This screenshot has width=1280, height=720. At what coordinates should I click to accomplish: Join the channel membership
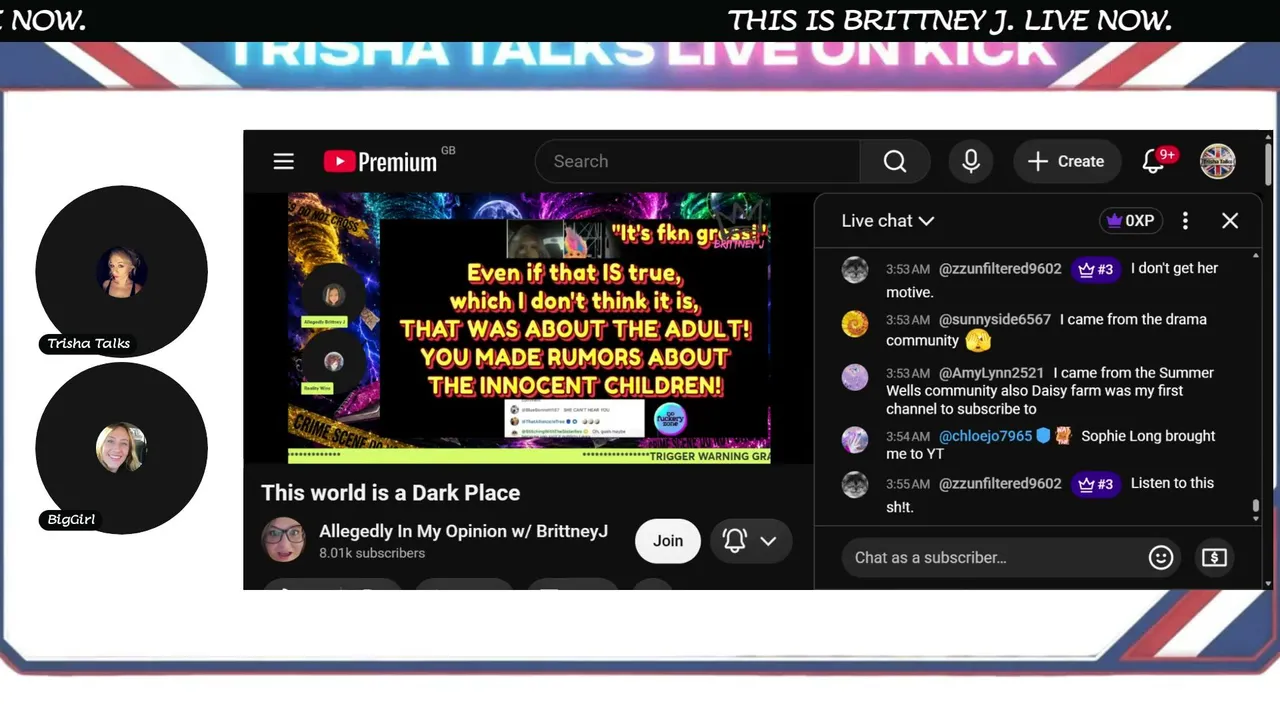coord(668,541)
